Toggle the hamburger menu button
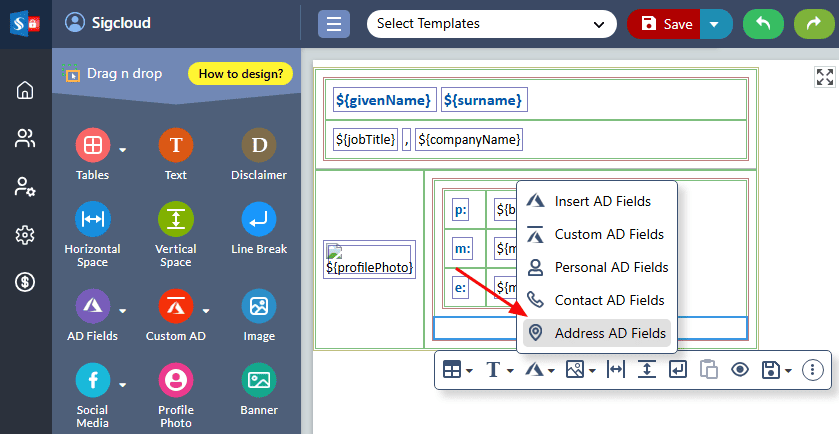 (x=334, y=24)
